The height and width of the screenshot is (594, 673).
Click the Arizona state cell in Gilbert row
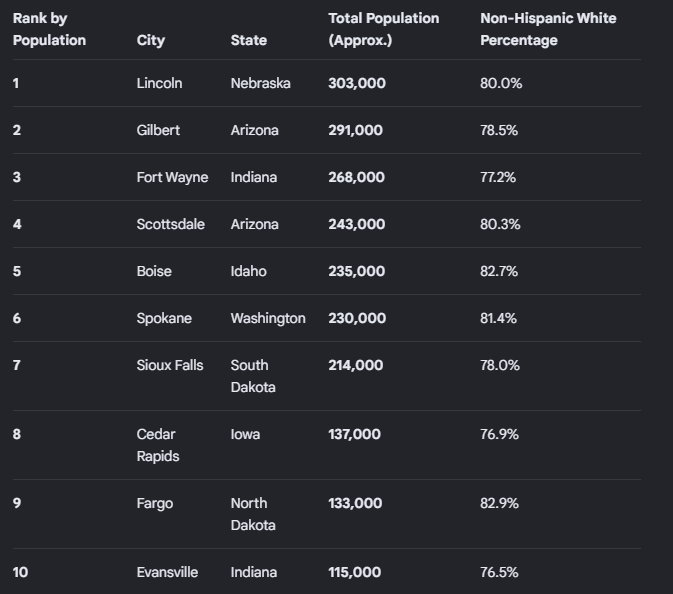coord(255,130)
